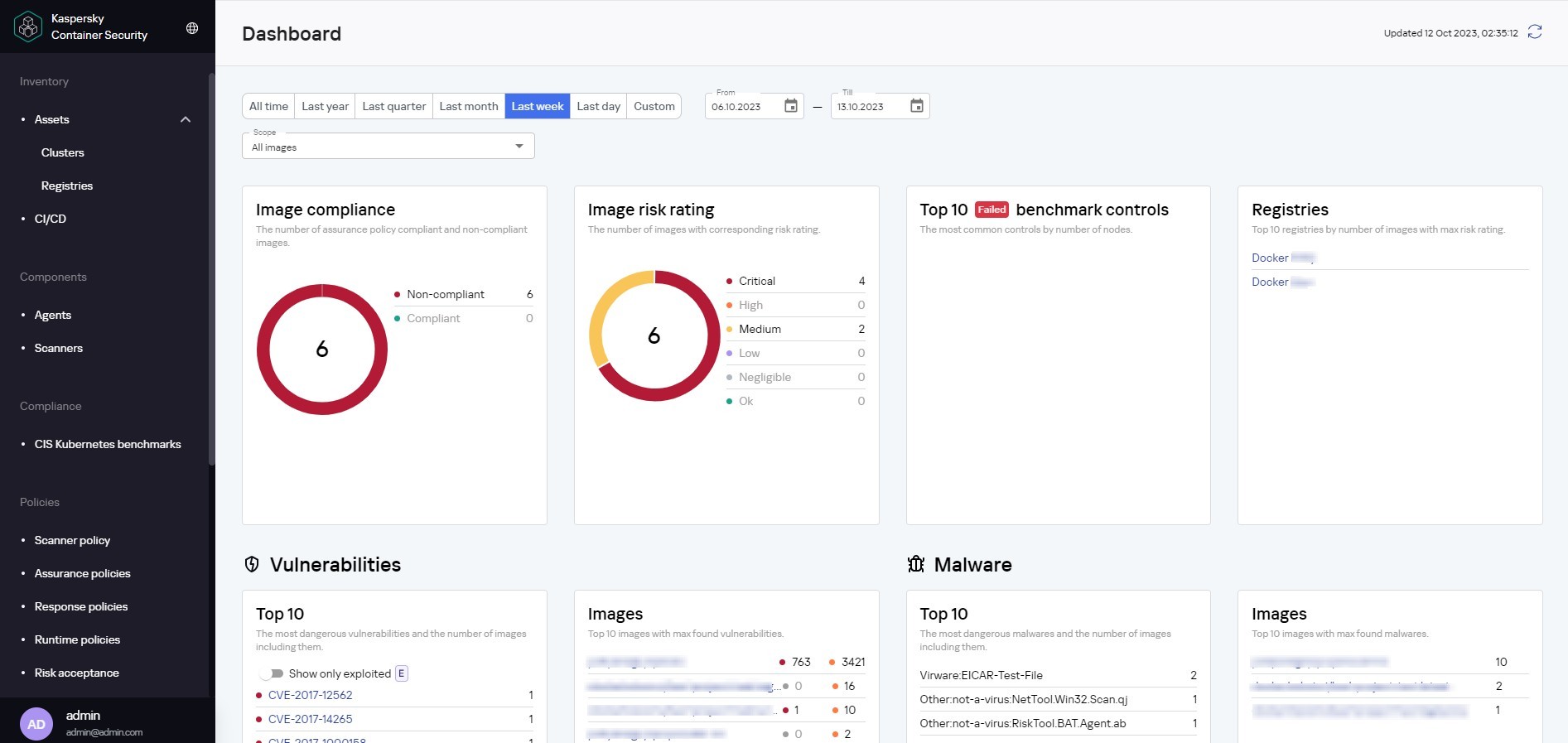Select the Last quarter range tab

pyautogui.click(x=394, y=106)
